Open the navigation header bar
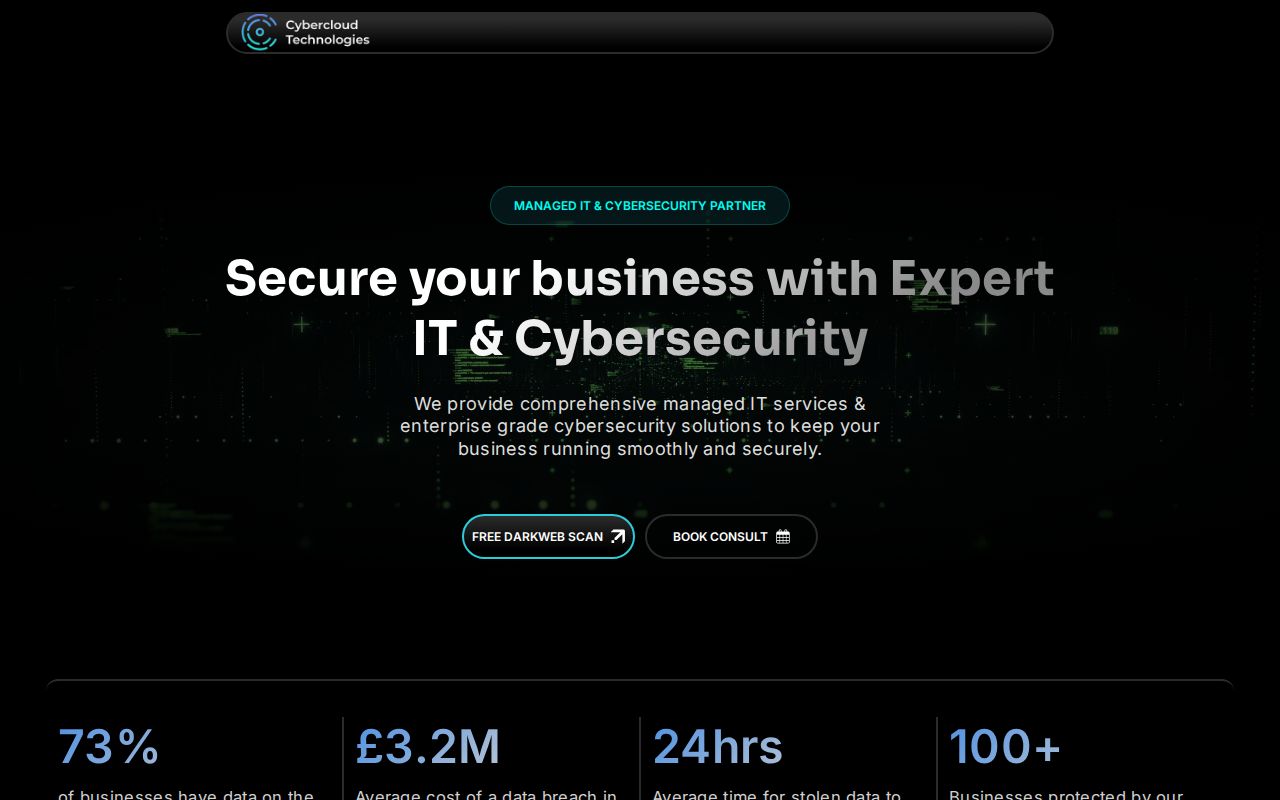This screenshot has height=800, width=1280. point(640,32)
